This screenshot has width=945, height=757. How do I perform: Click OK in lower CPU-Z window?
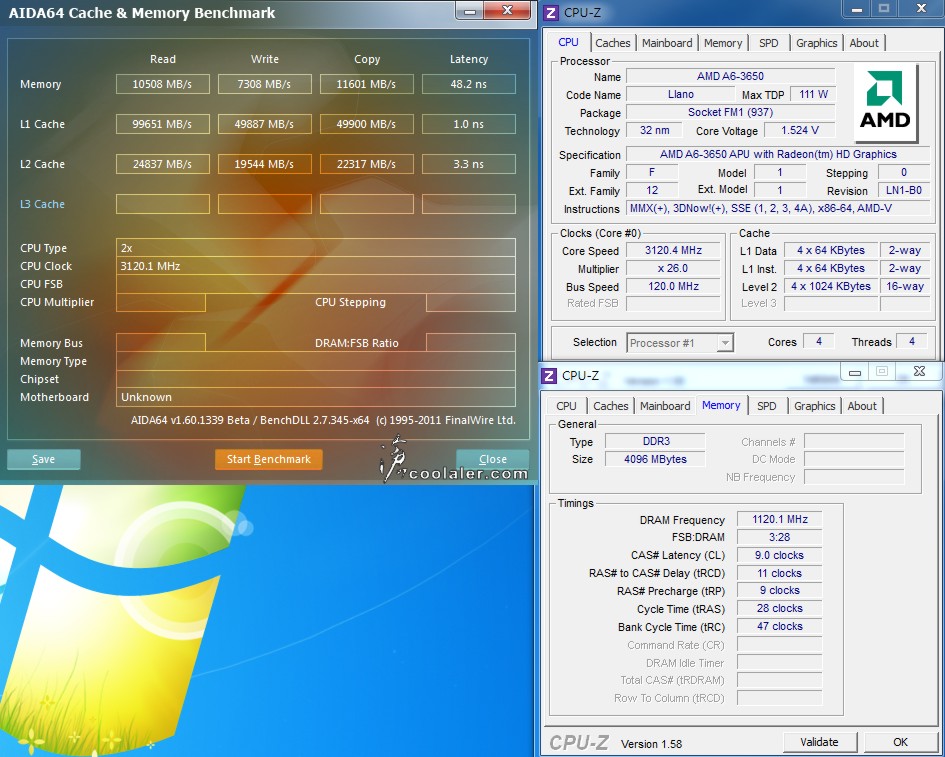click(900, 742)
